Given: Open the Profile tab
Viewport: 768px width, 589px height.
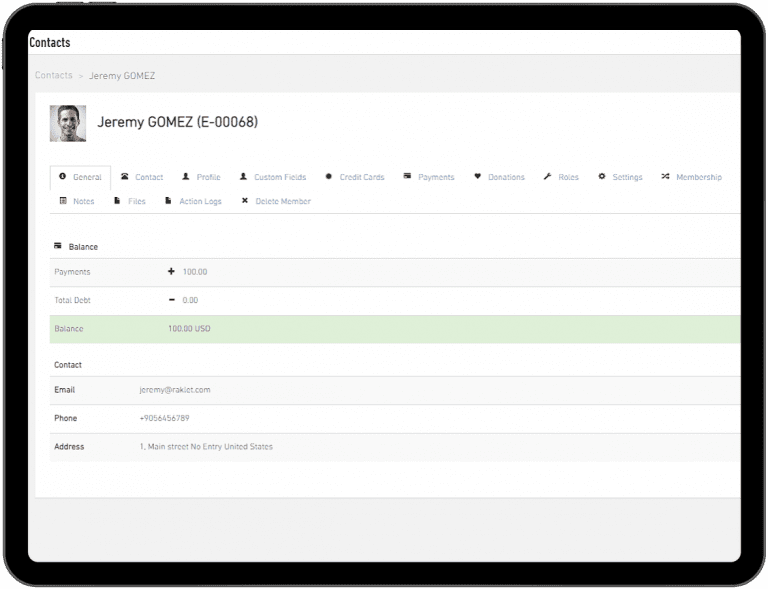Looking at the screenshot, I should coord(208,177).
